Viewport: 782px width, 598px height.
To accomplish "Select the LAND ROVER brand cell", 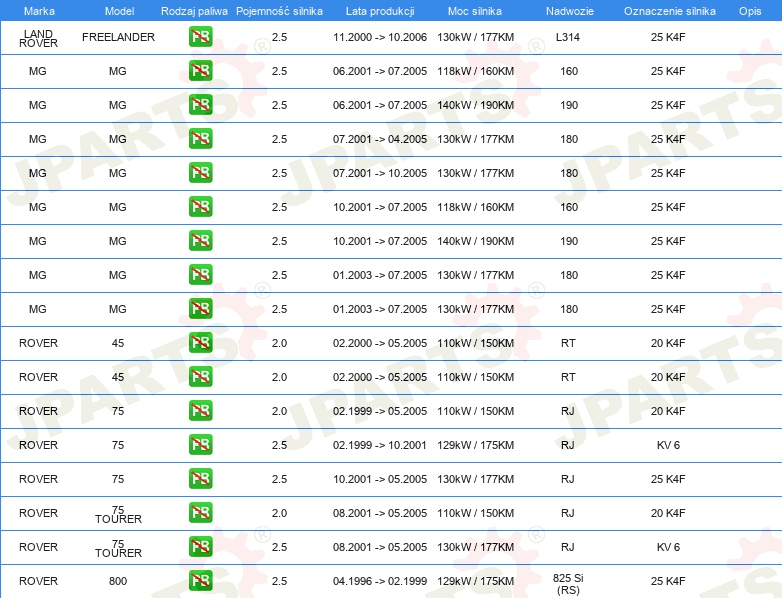I will click(x=38, y=38).
